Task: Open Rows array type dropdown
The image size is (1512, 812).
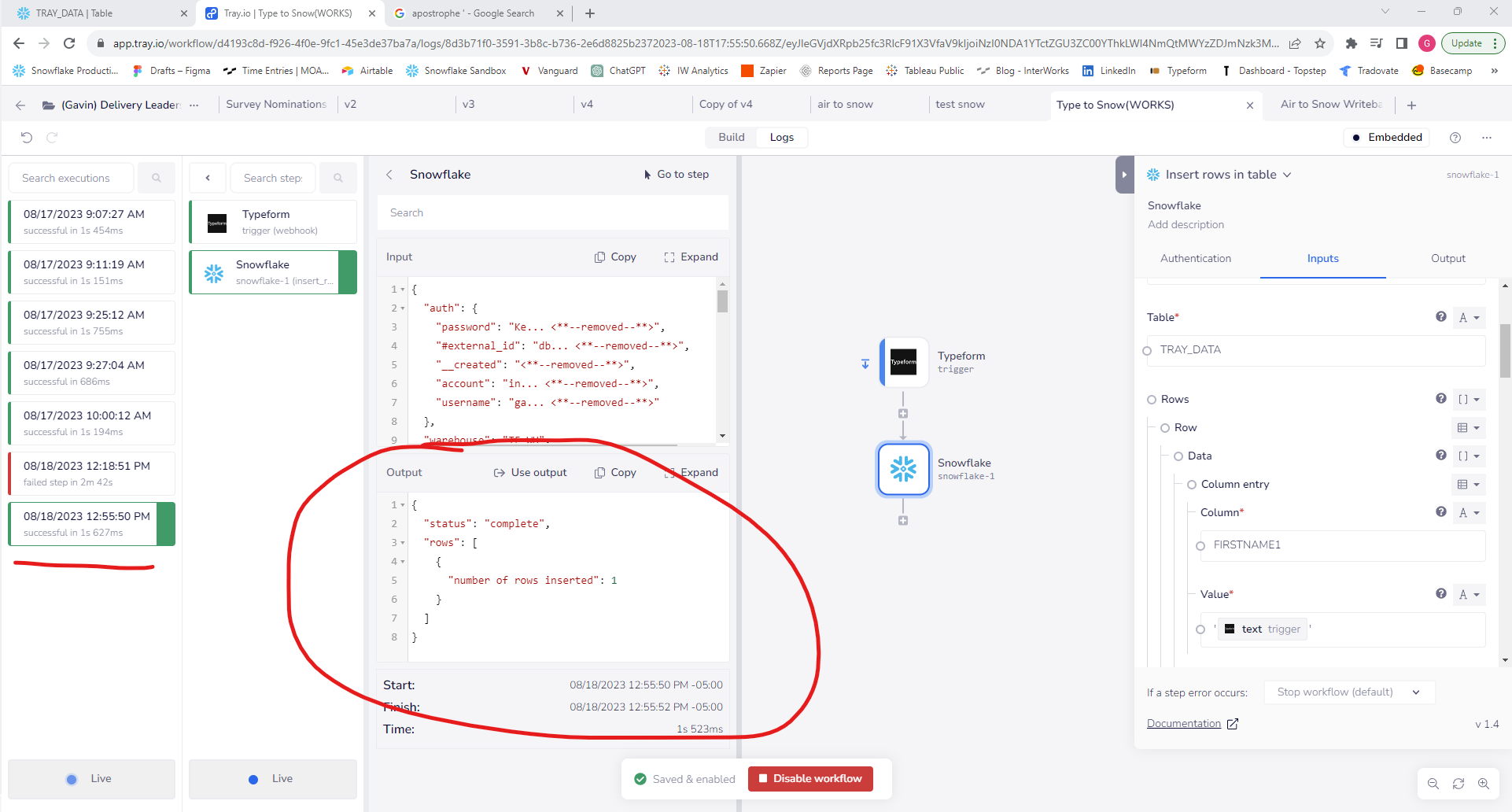Action: pyautogui.click(x=1470, y=400)
